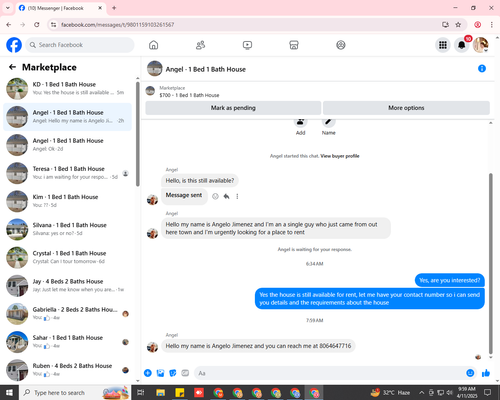
Task: Open Teresa - 1 Bed 1 Bath House chat
Action: pyautogui.click(x=67, y=173)
